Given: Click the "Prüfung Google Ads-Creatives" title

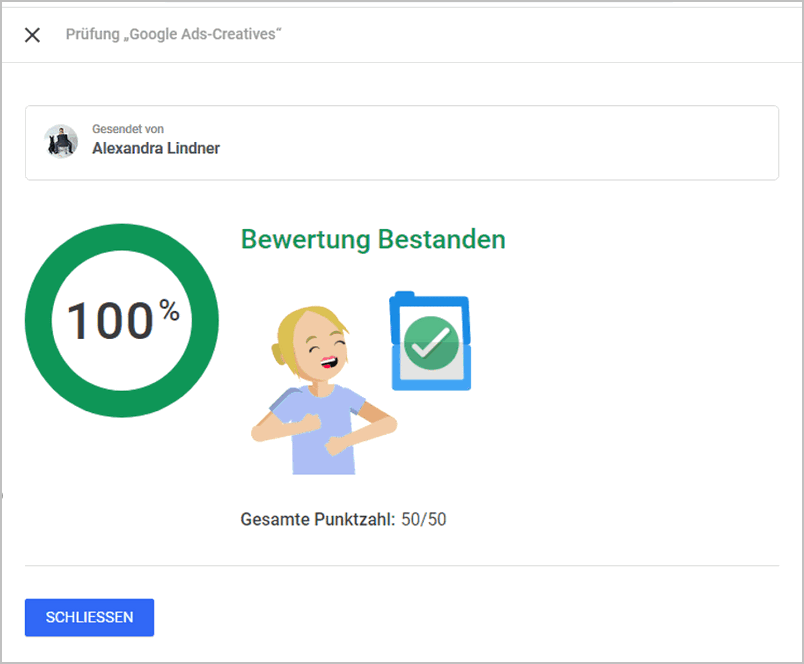Looking at the screenshot, I should coord(174,34).
